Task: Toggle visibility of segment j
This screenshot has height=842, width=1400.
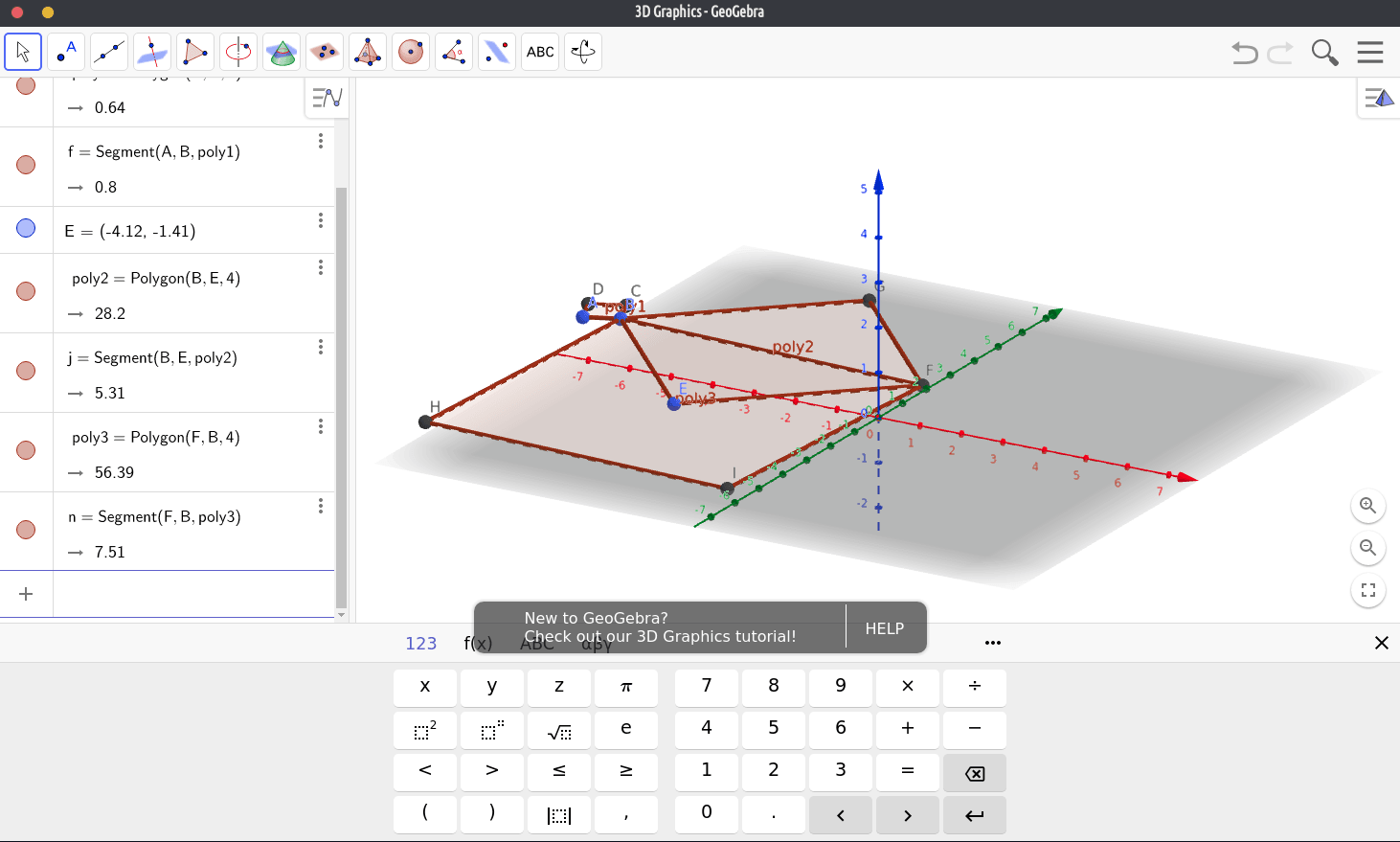Action: (x=26, y=371)
